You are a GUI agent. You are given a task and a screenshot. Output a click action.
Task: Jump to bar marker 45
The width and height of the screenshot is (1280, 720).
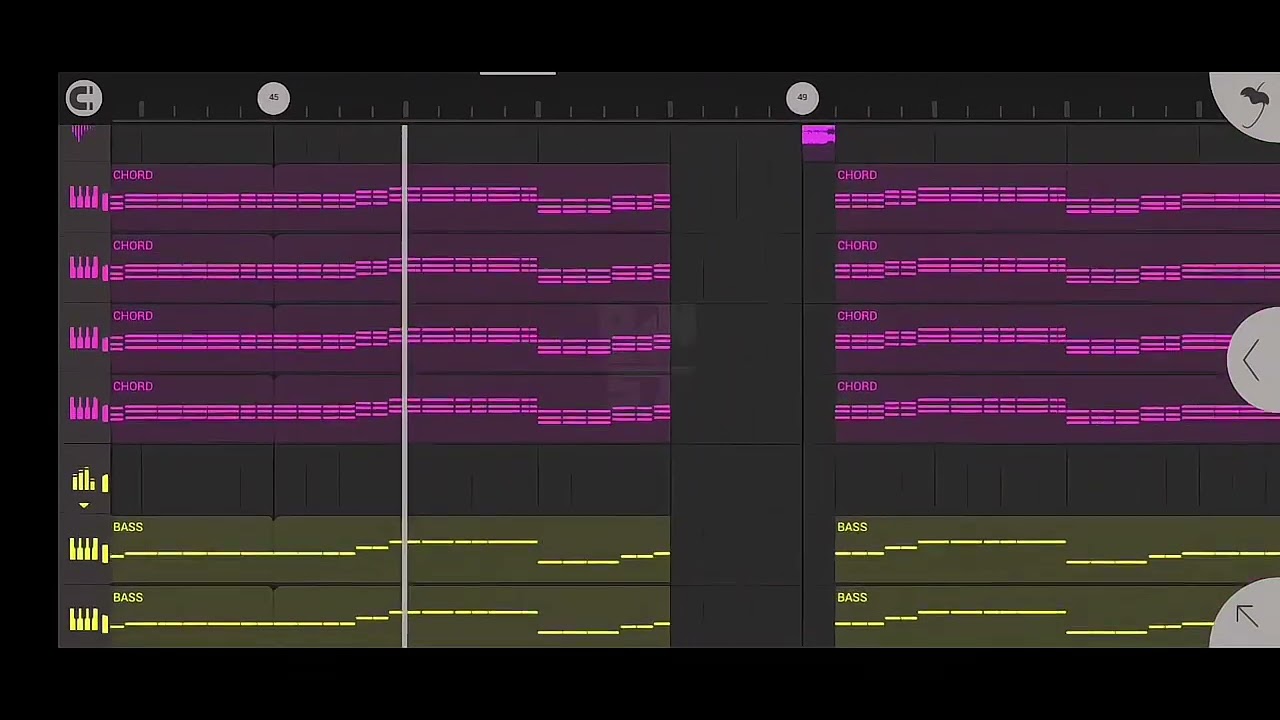click(x=273, y=97)
